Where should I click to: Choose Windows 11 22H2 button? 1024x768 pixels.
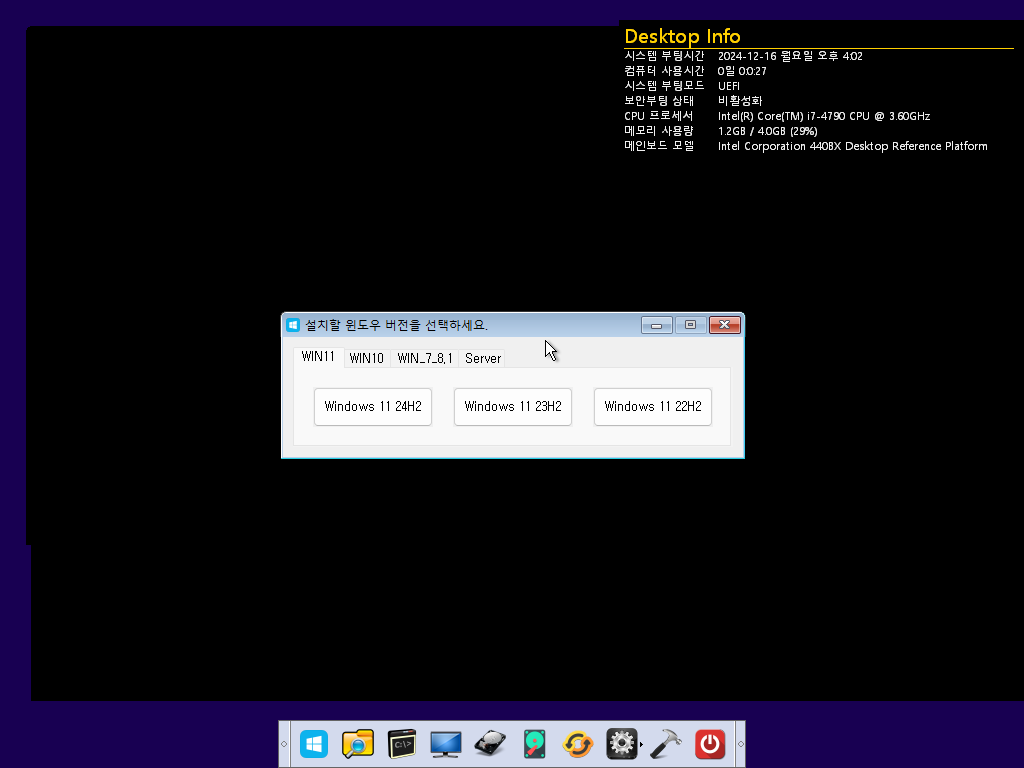(x=652, y=407)
